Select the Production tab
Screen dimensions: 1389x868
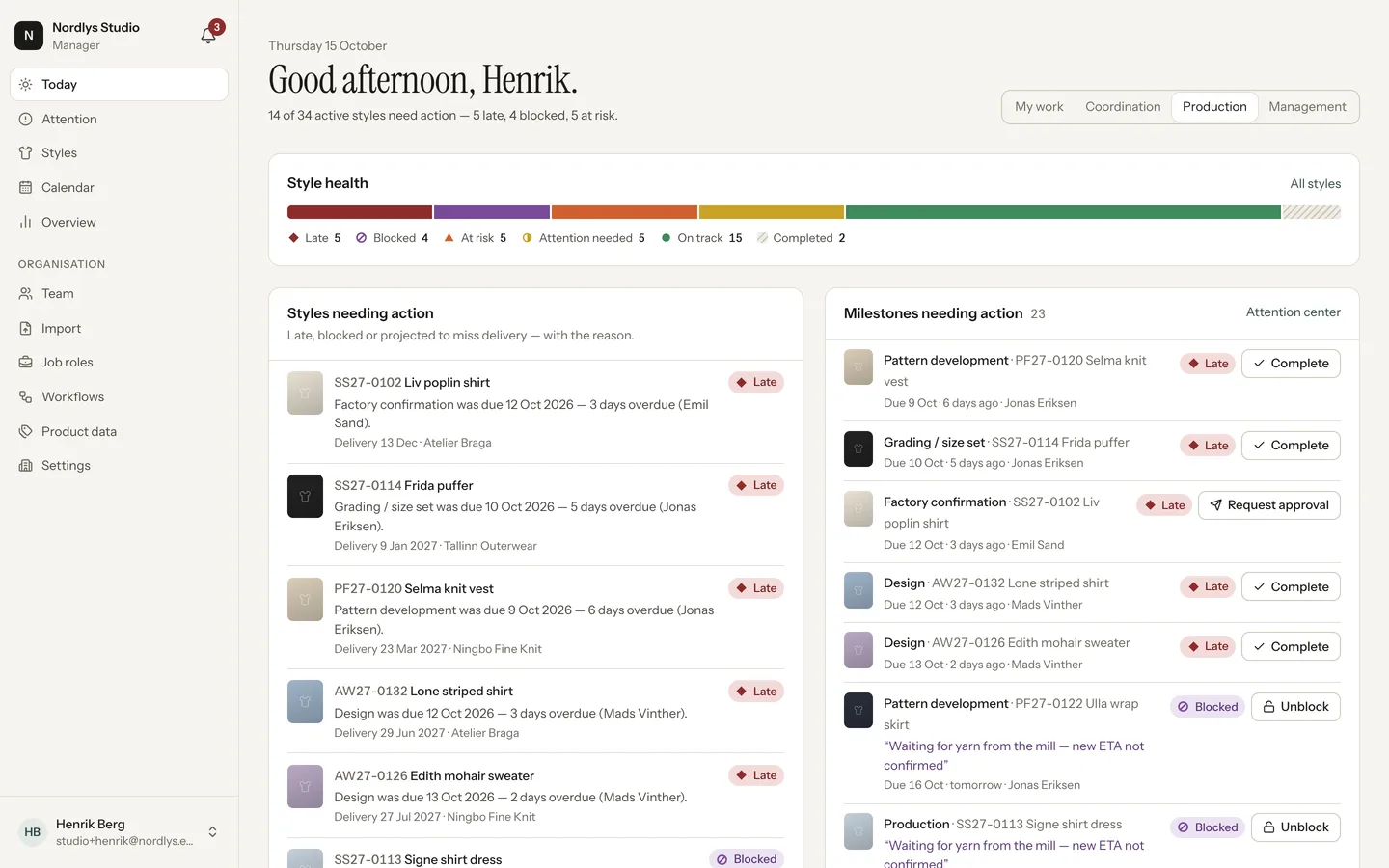[x=1214, y=107]
